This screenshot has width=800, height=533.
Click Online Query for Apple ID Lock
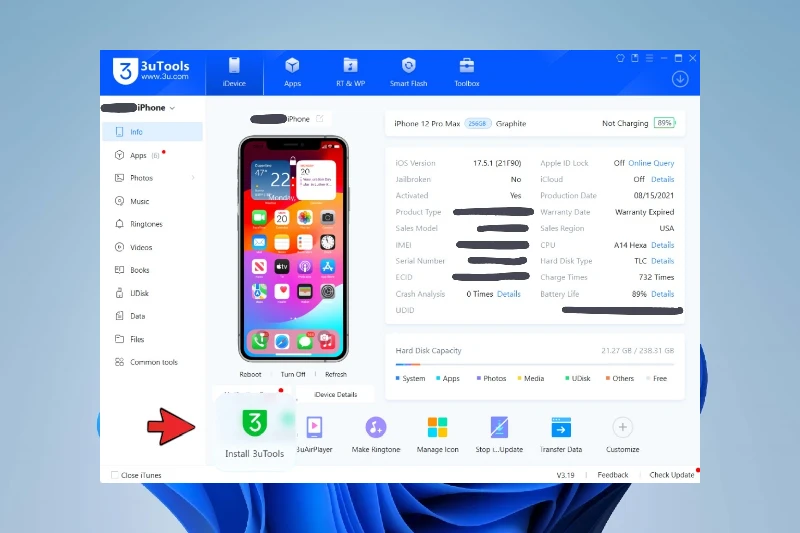pos(651,163)
